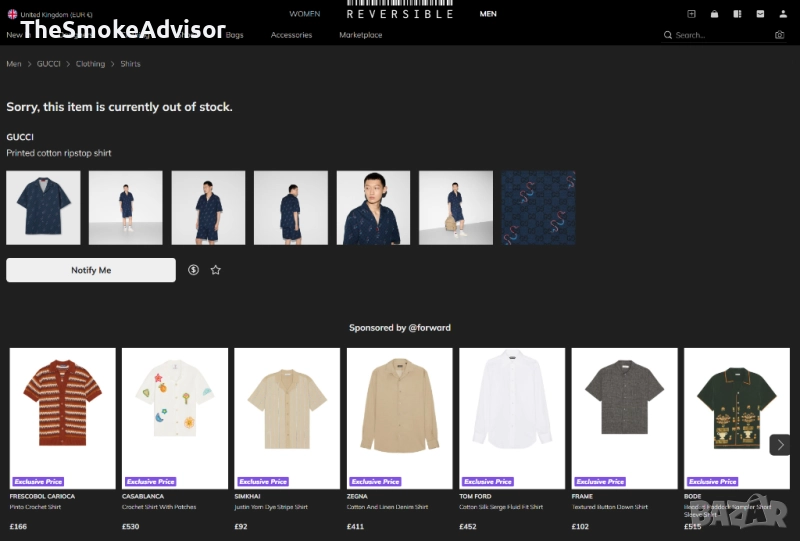Click the square plus icon in header
Image resolution: width=800 pixels, height=541 pixels.
(691, 14)
